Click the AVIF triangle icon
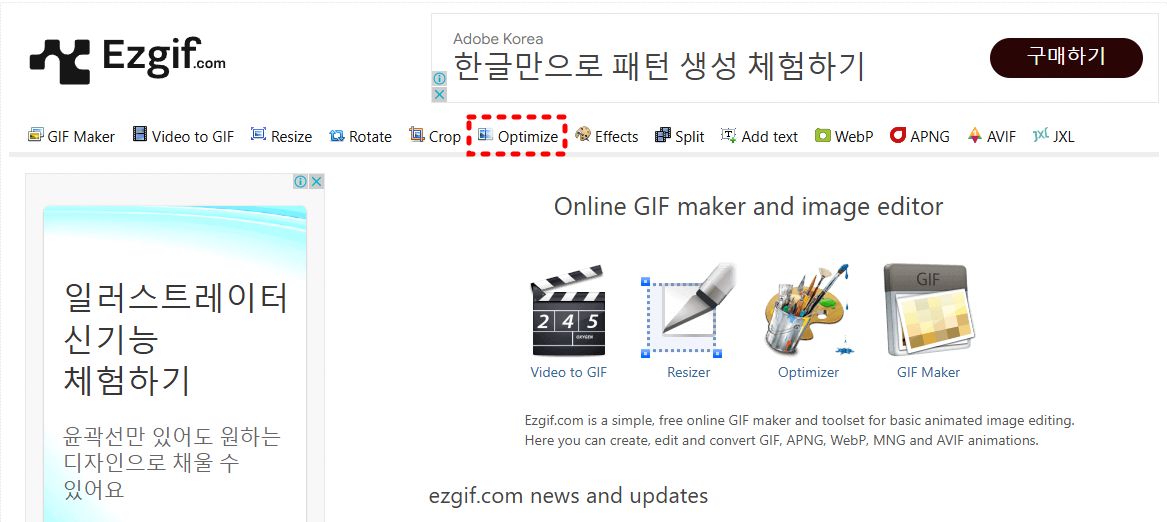This screenshot has height=522, width=1167. [974, 136]
